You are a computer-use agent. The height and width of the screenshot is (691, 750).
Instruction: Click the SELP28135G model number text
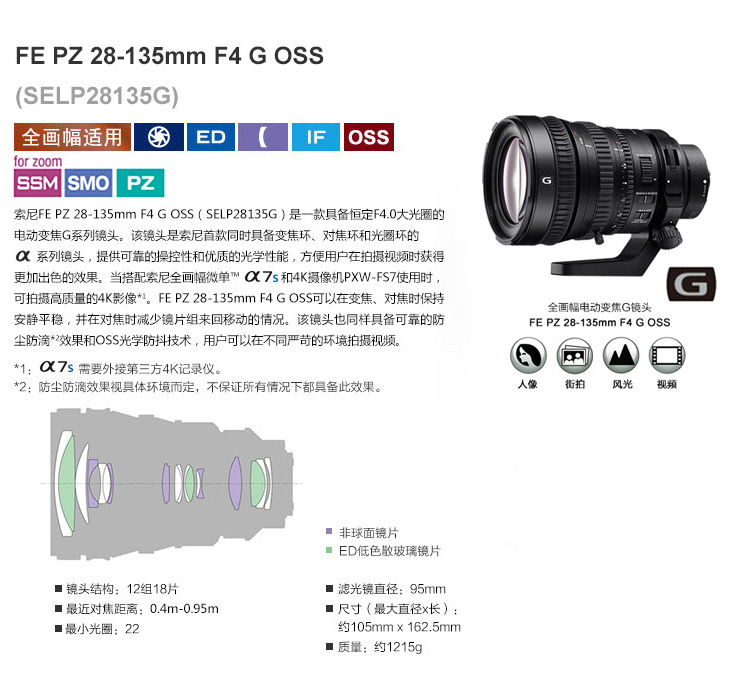coord(97,95)
